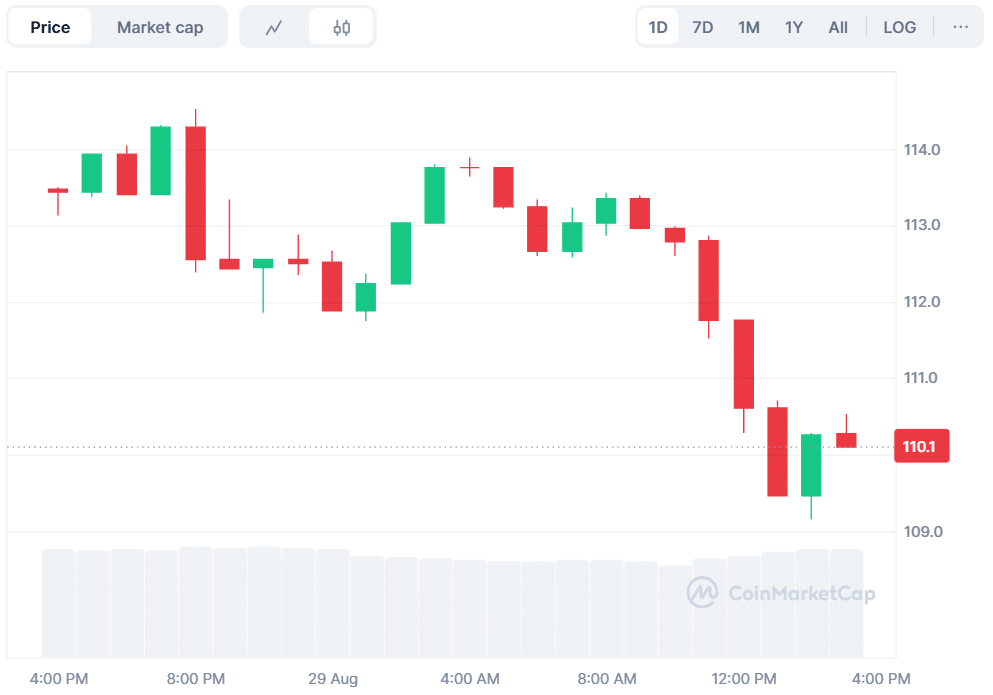Click the leftmost gray volume bar

[x=58, y=603]
